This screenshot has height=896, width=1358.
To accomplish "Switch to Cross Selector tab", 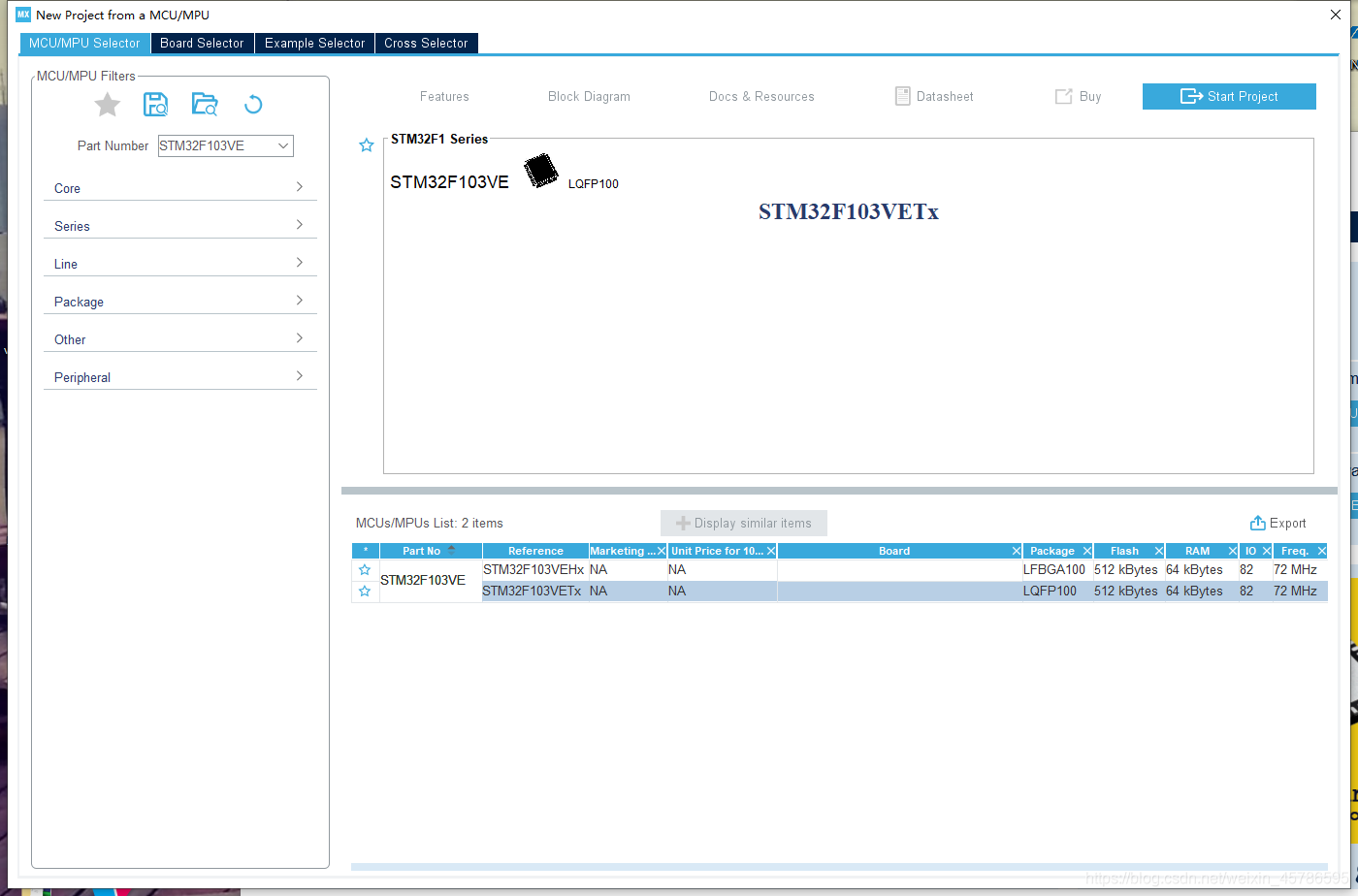I will (426, 44).
